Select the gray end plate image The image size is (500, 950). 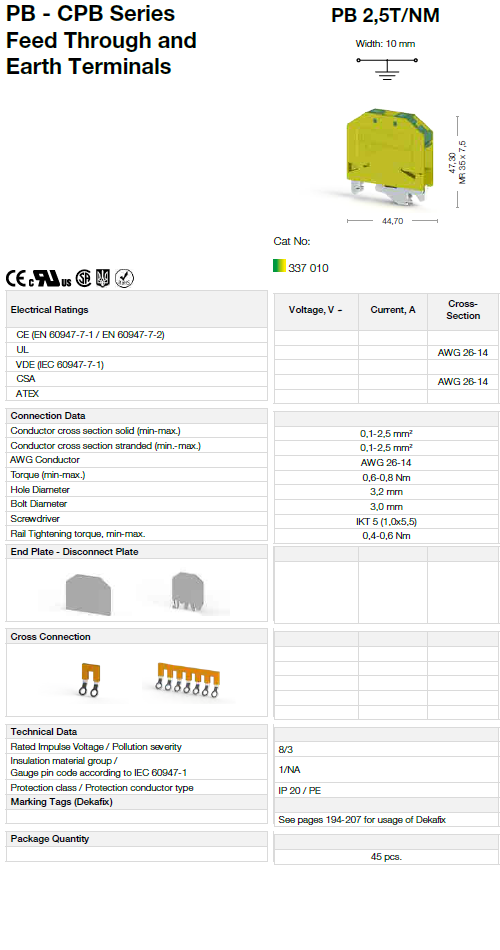tap(88, 594)
